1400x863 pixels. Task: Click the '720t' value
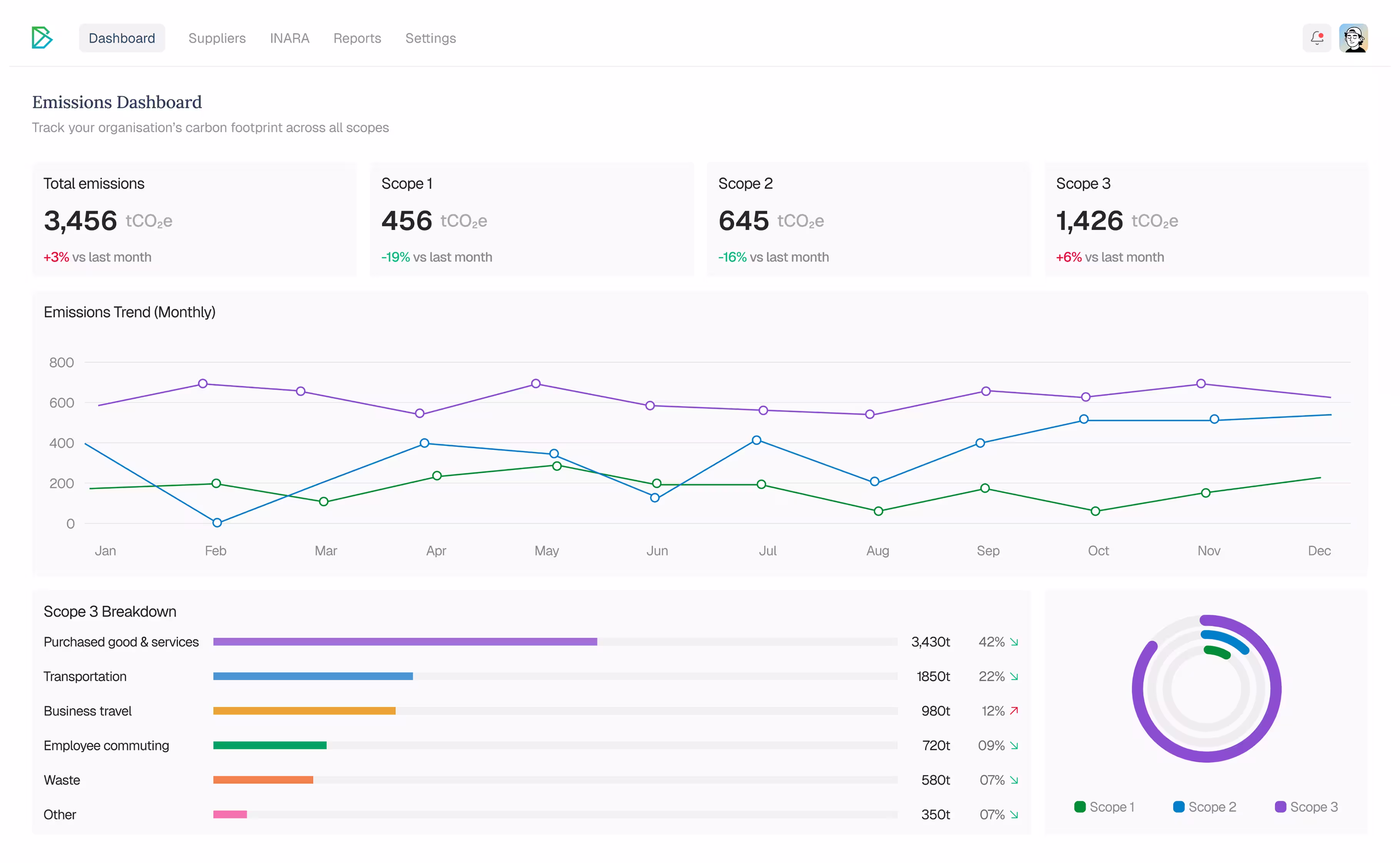tap(936, 745)
